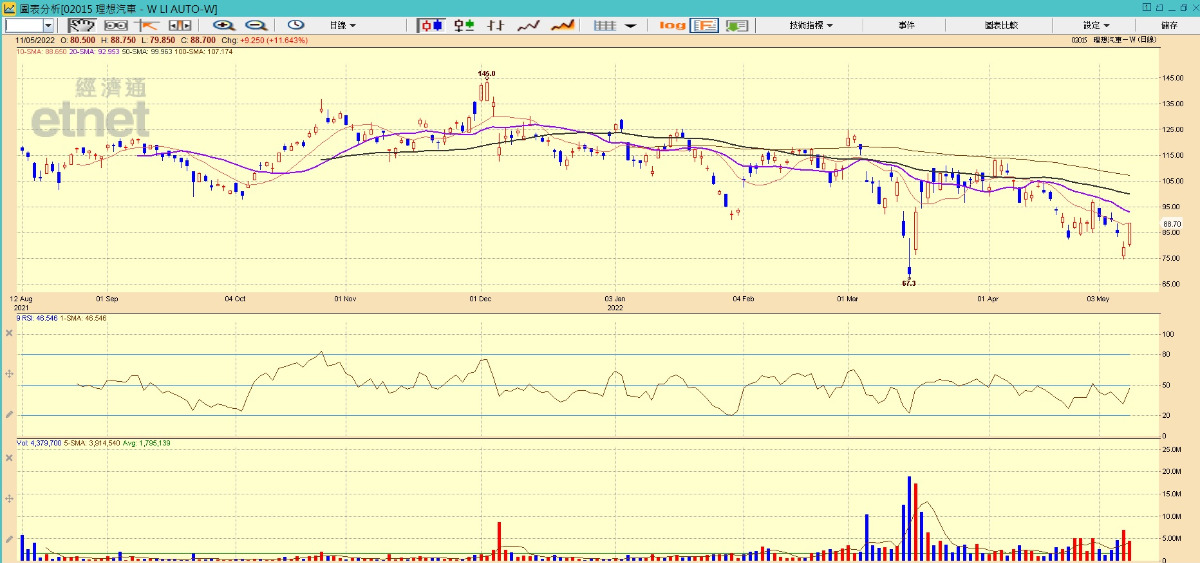The height and width of the screenshot is (563, 1200).
Task: Choose the trend line drawing tool
Action: coord(148,25)
